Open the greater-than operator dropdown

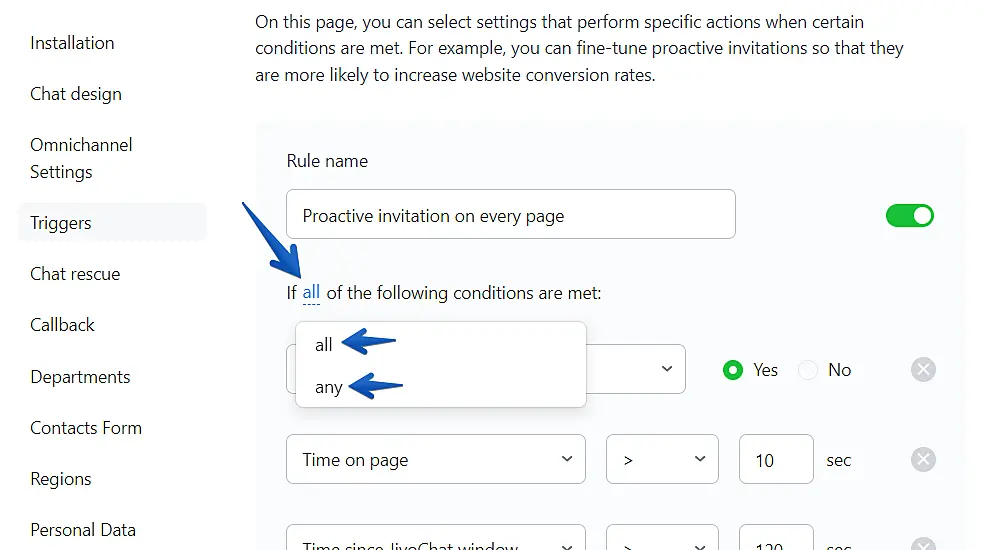click(662, 460)
